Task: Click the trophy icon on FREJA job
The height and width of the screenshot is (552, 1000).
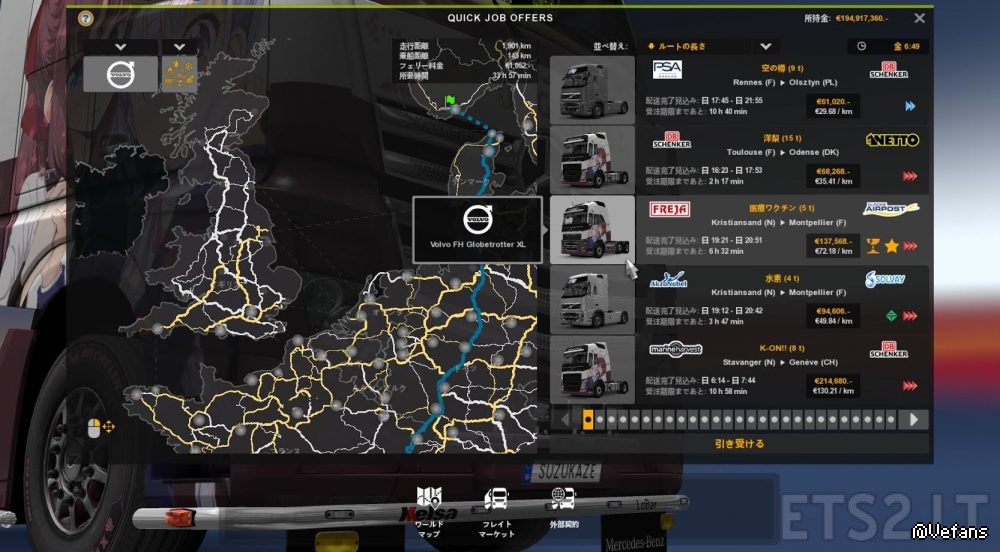Action: 873,245
